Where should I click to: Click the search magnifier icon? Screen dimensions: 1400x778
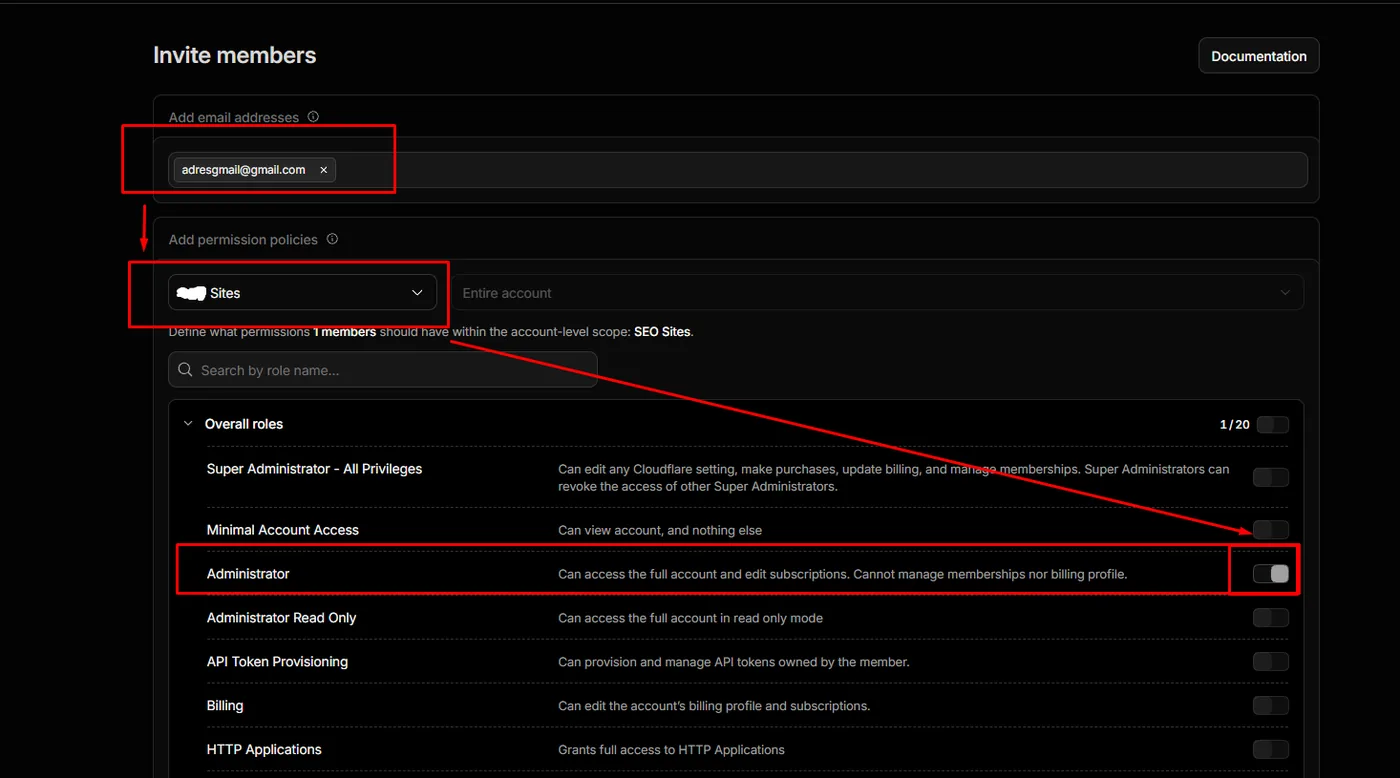(x=185, y=370)
